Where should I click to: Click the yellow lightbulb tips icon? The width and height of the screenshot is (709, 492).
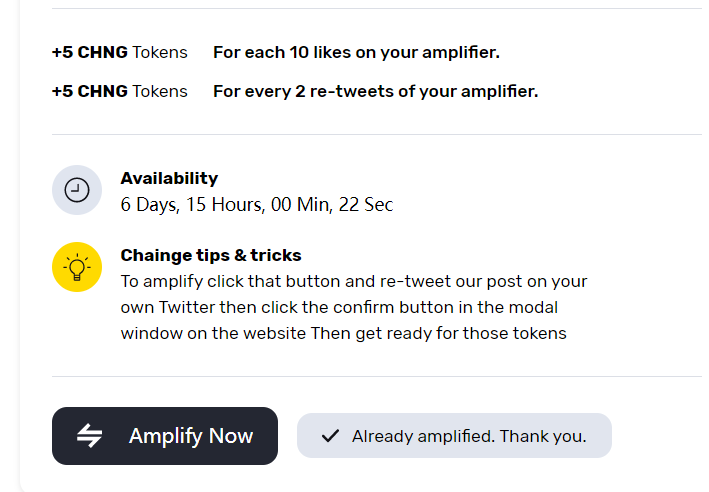point(77,267)
